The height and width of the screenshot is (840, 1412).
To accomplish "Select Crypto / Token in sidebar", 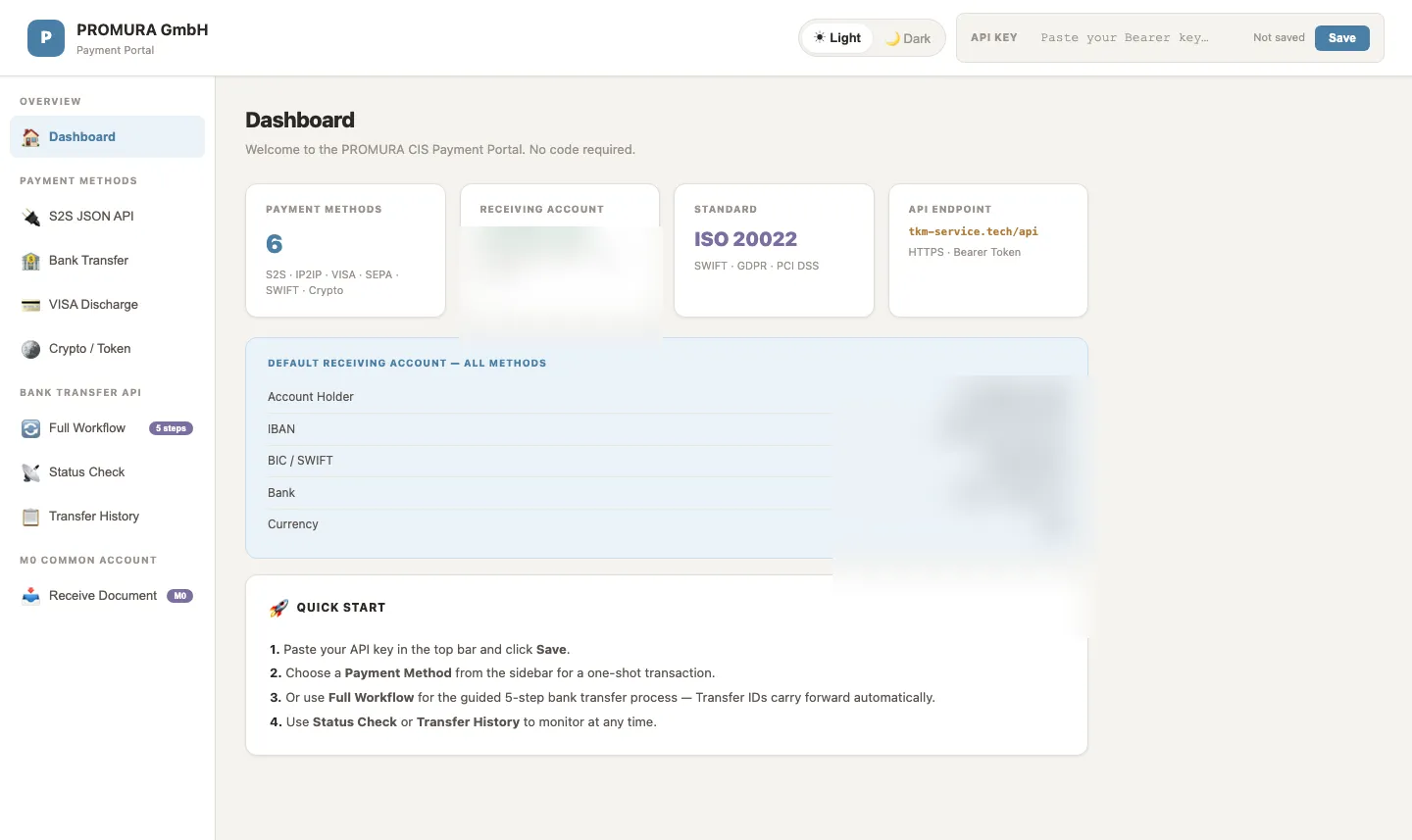I will [108, 349].
